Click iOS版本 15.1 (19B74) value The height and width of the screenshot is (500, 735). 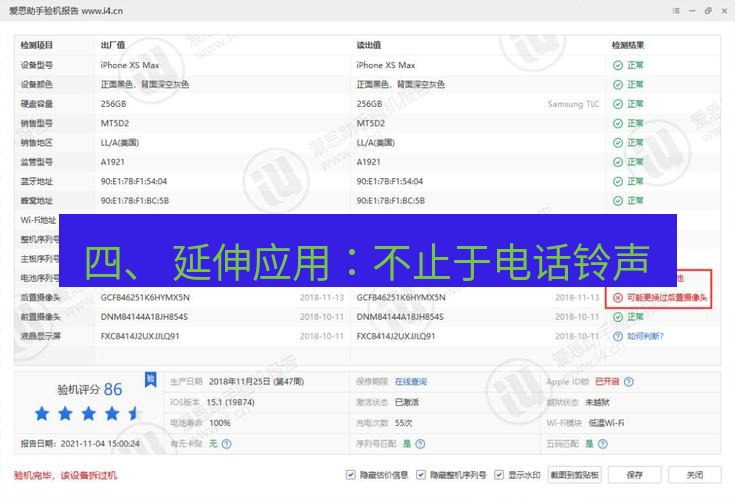(x=231, y=403)
